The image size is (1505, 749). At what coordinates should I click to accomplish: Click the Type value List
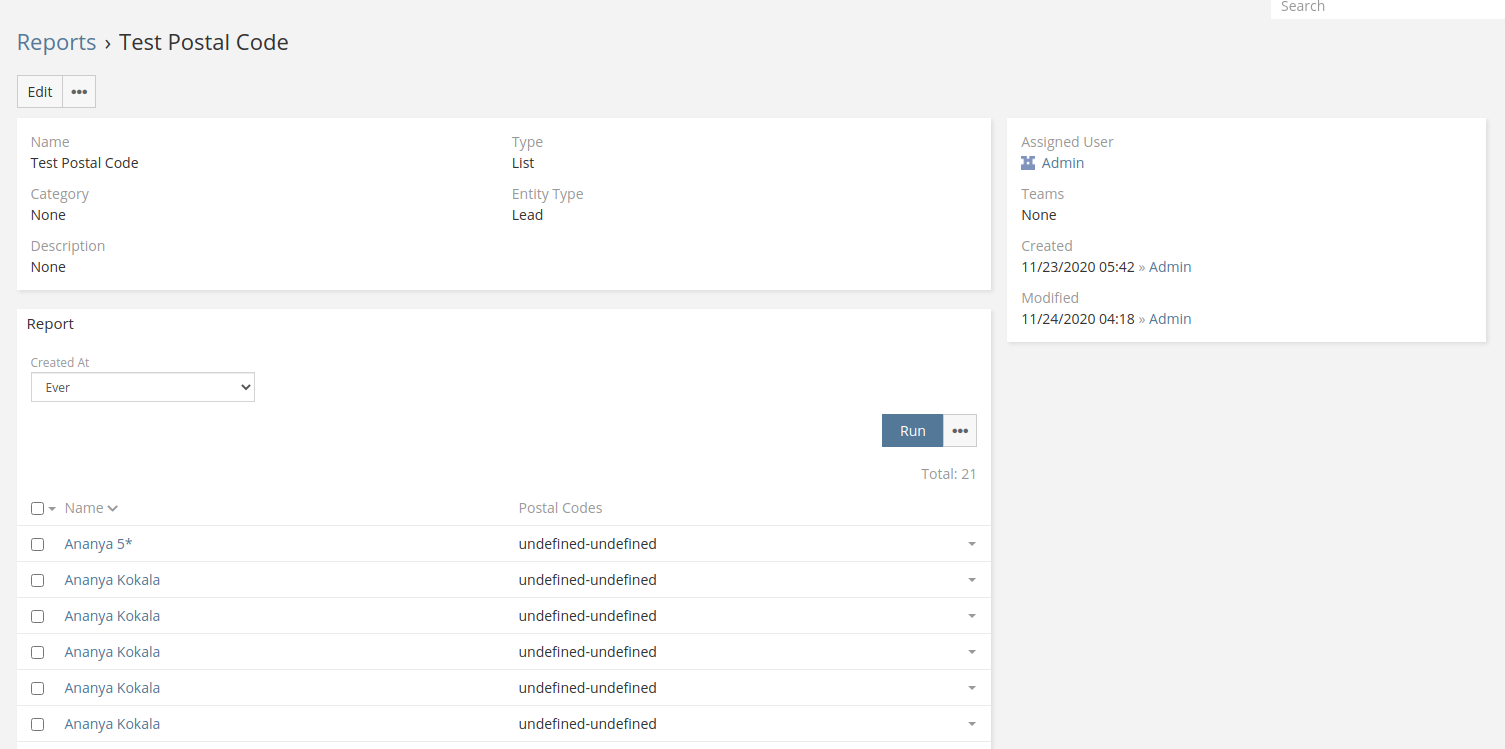(x=523, y=163)
